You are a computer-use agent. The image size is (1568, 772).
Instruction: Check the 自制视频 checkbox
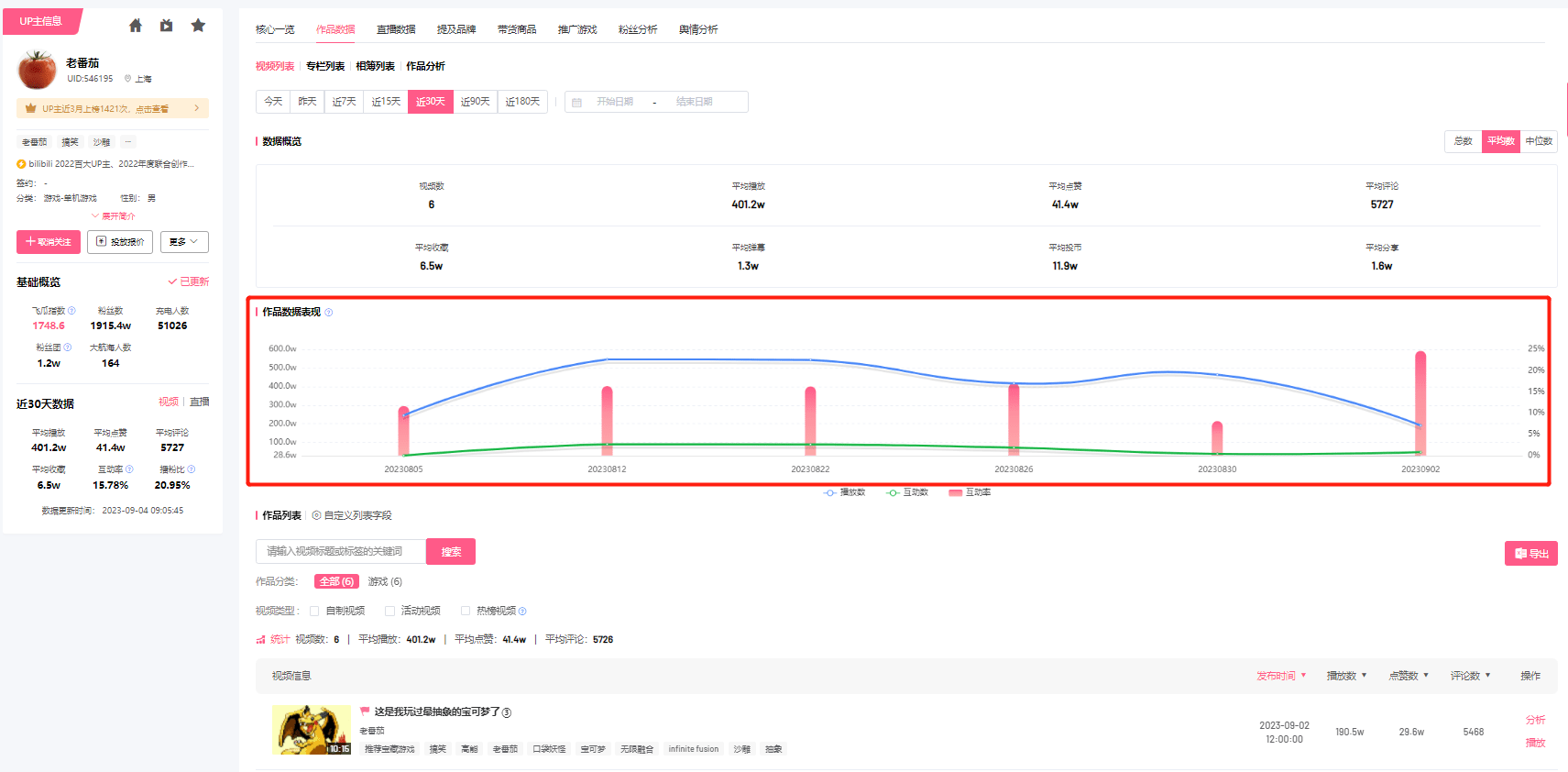(314, 611)
